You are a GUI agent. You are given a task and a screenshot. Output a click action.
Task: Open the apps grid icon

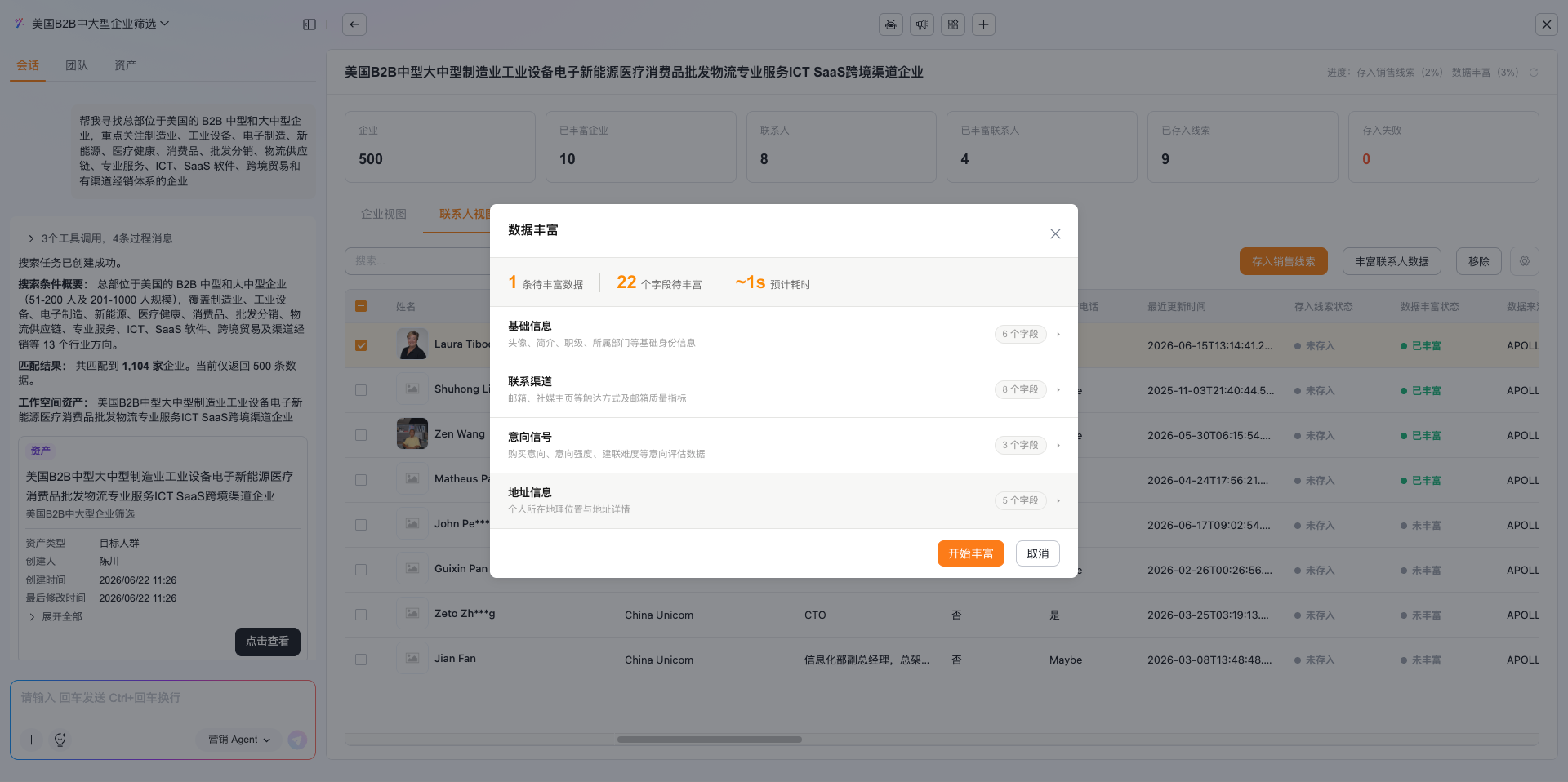(953, 24)
